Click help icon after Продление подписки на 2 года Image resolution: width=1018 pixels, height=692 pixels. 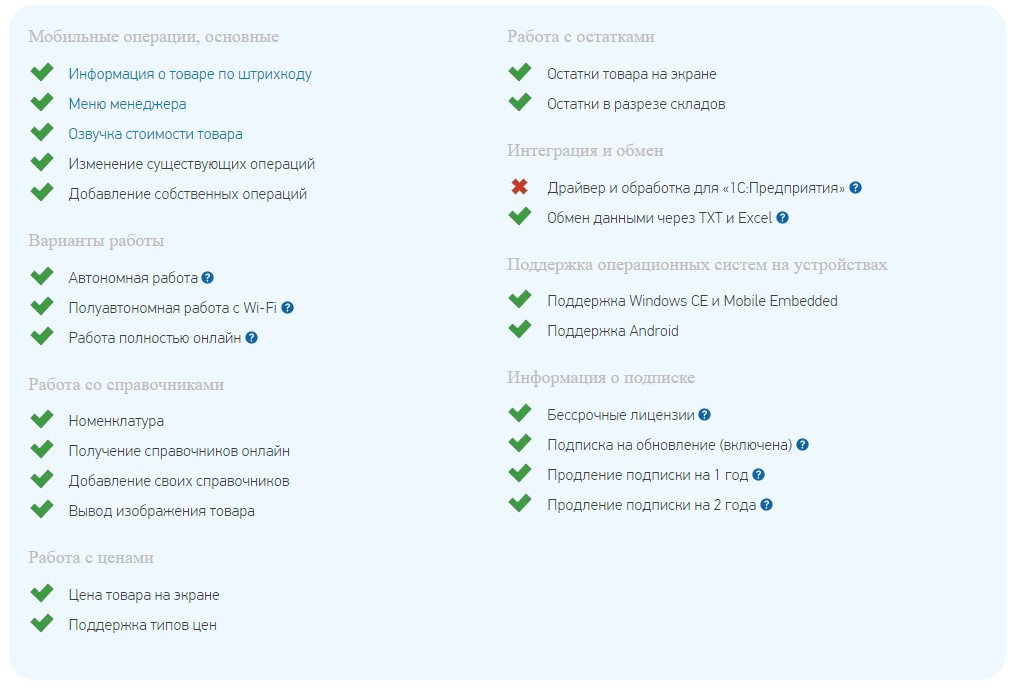(767, 504)
